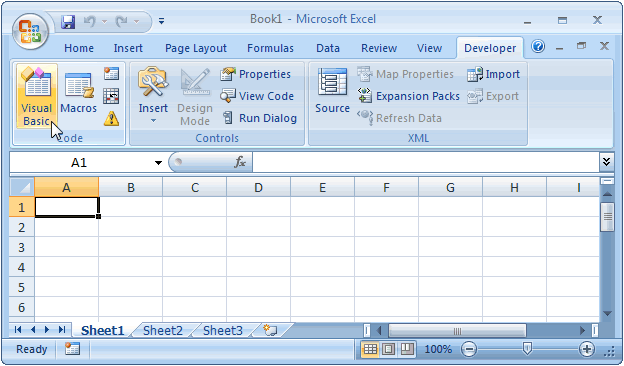
Task: Select the Developer tab
Action: click(490, 48)
